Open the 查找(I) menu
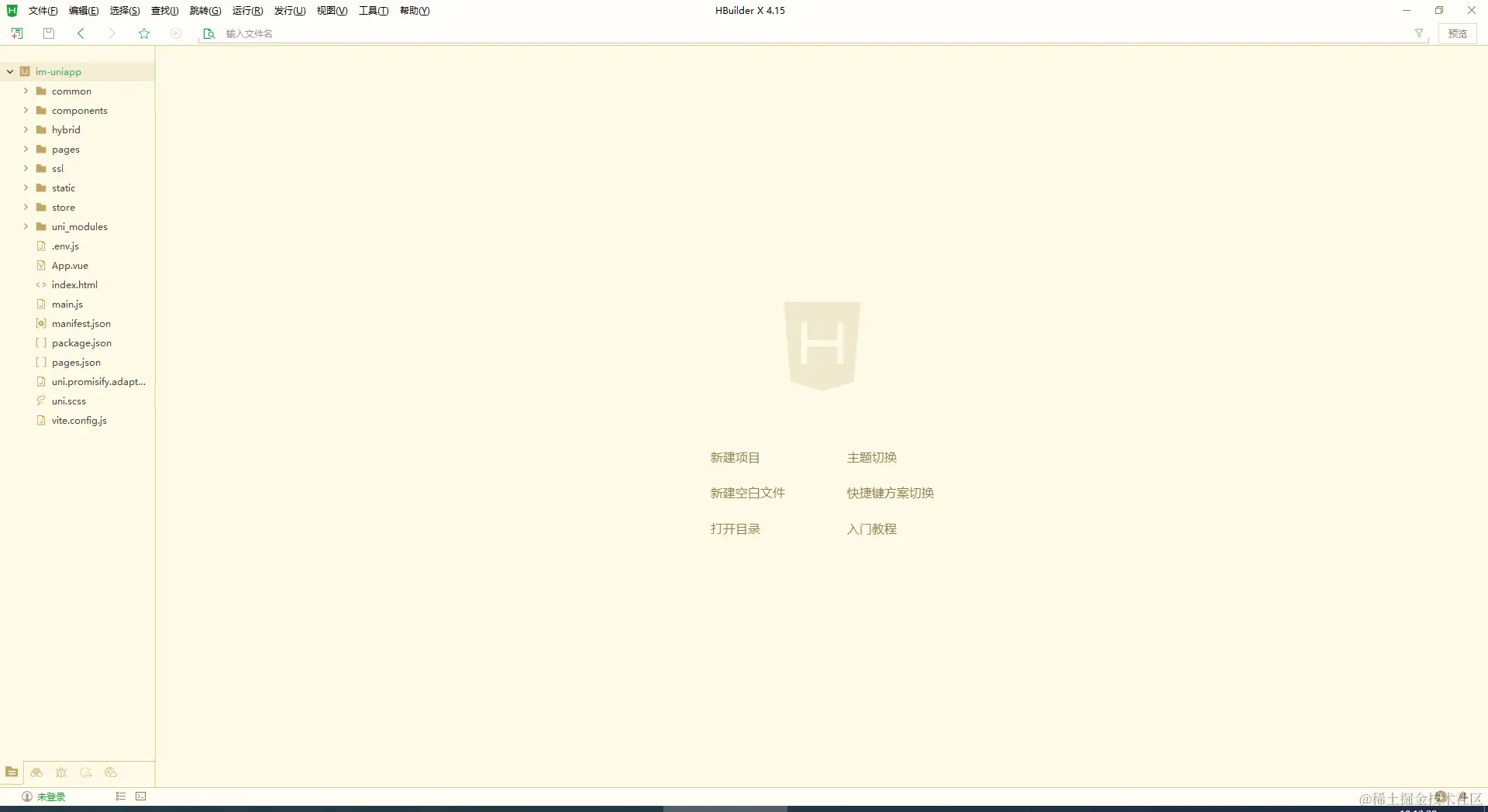1488x812 pixels. tap(164, 11)
